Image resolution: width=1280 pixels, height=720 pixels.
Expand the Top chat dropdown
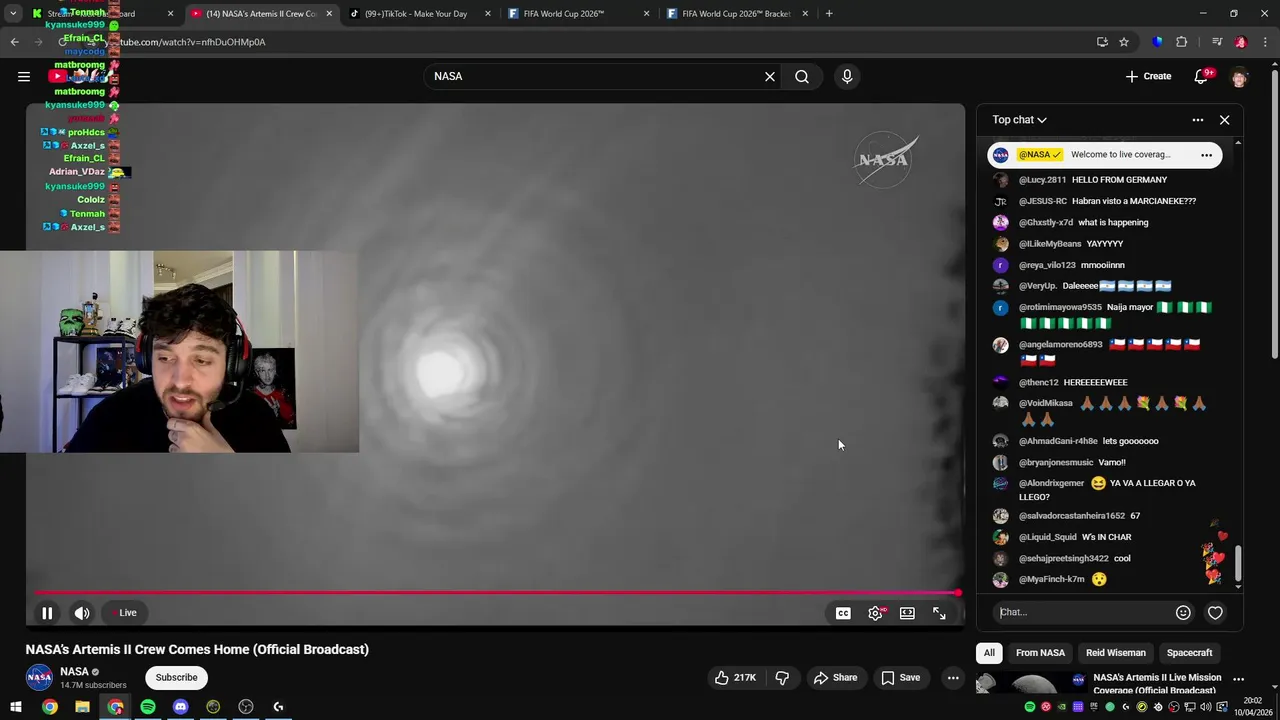(x=1019, y=120)
